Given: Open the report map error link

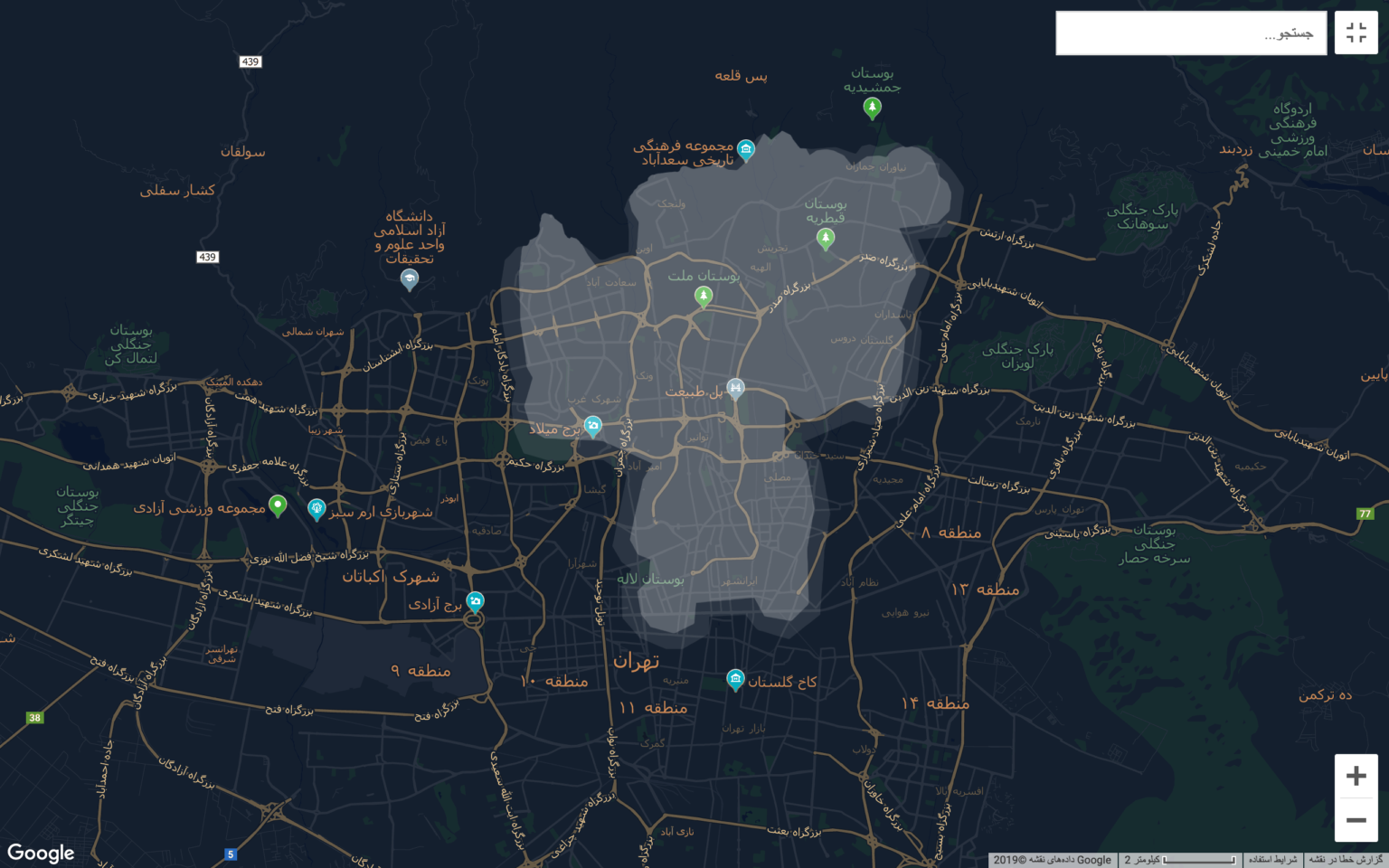Looking at the screenshot, I should pyautogui.click(x=1346, y=860).
